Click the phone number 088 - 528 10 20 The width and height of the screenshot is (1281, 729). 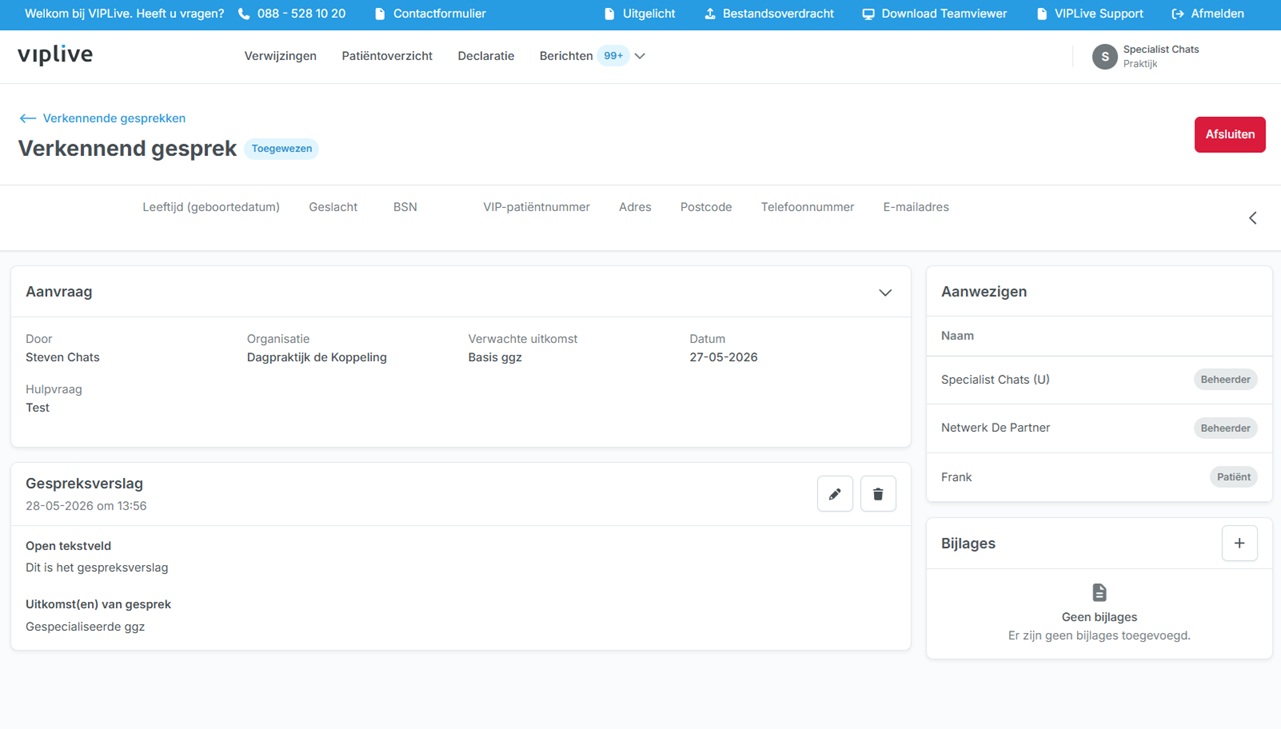click(x=301, y=14)
